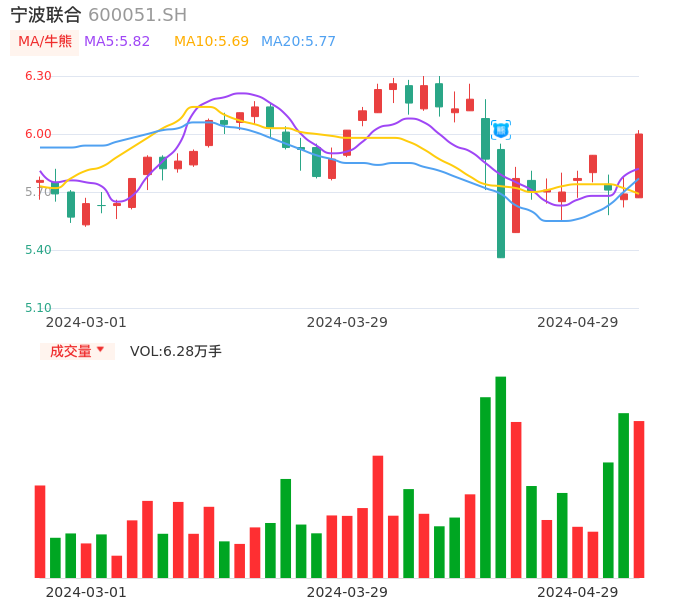
Task: Click the 5.40 price axis label
Action: click(38, 250)
